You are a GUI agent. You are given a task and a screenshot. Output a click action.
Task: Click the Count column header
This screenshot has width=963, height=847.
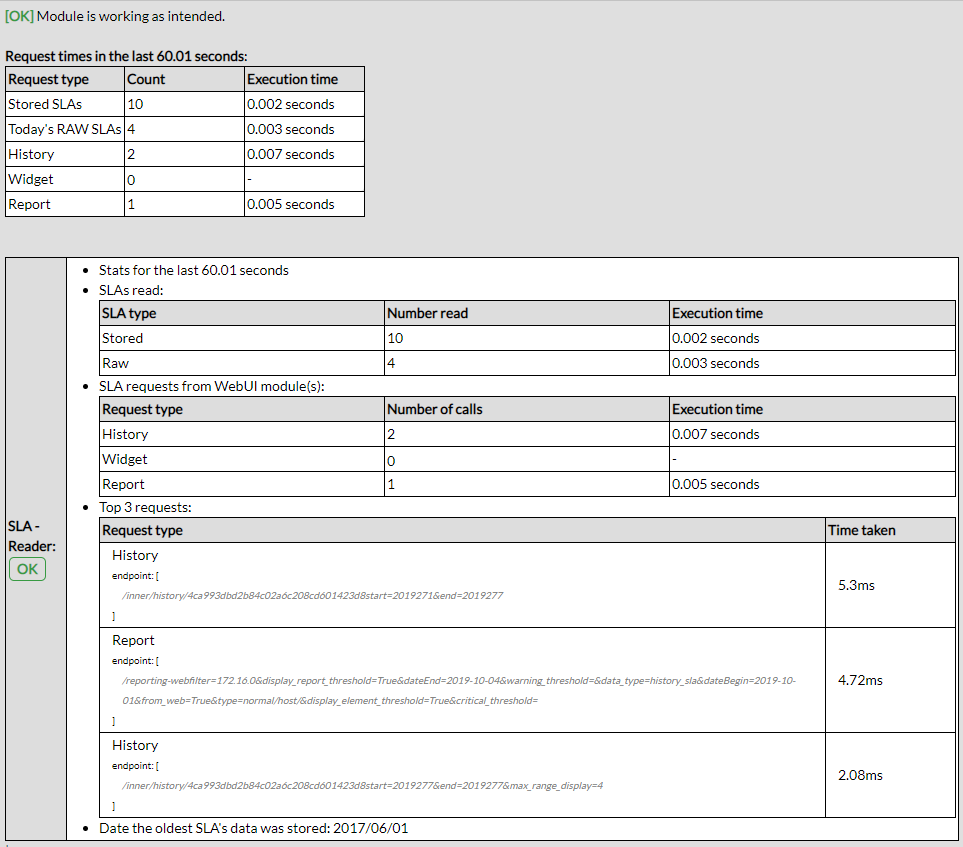click(x=146, y=79)
